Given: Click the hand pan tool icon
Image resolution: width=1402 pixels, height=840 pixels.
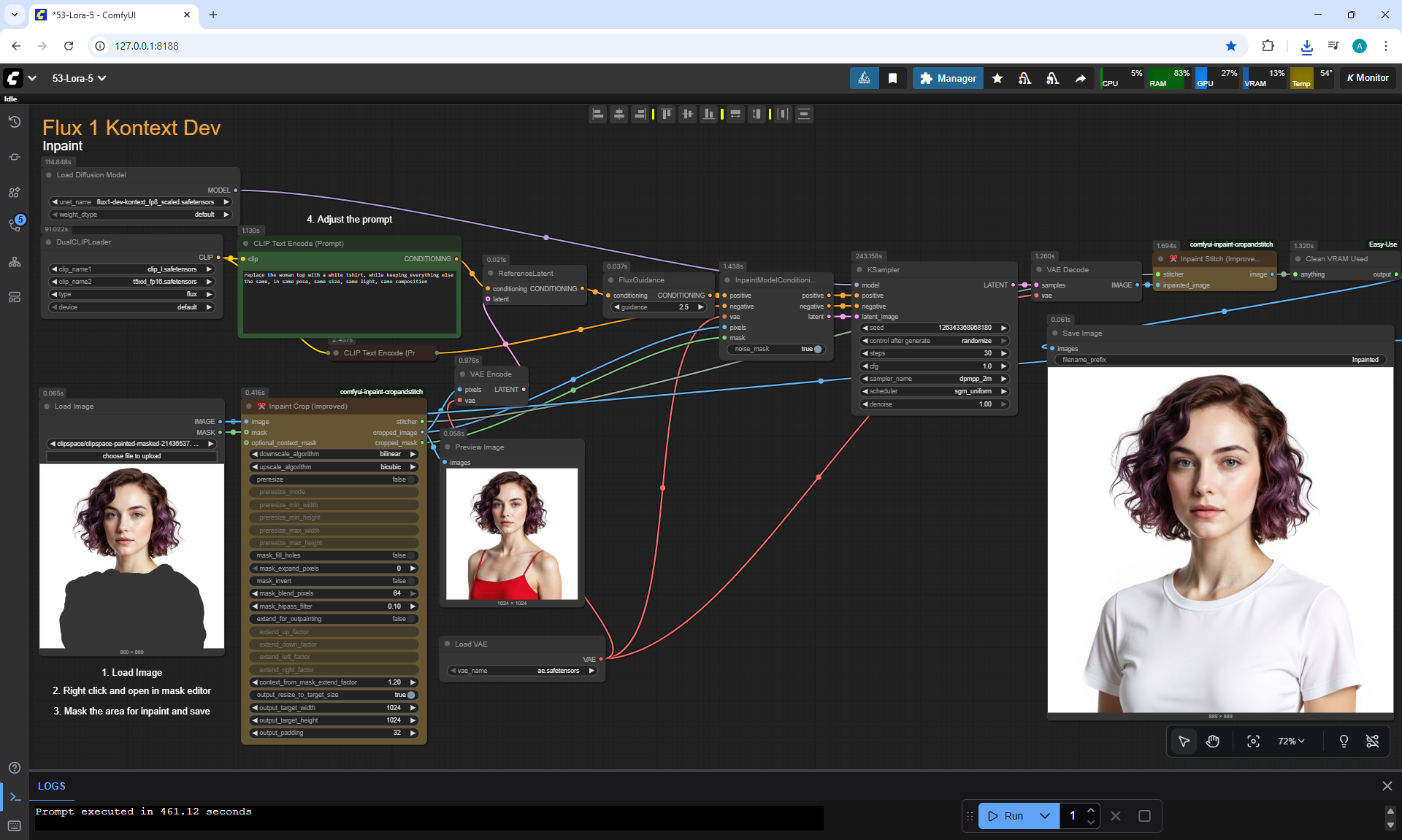Looking at the screenshot, I should [x=1213, y=741].
